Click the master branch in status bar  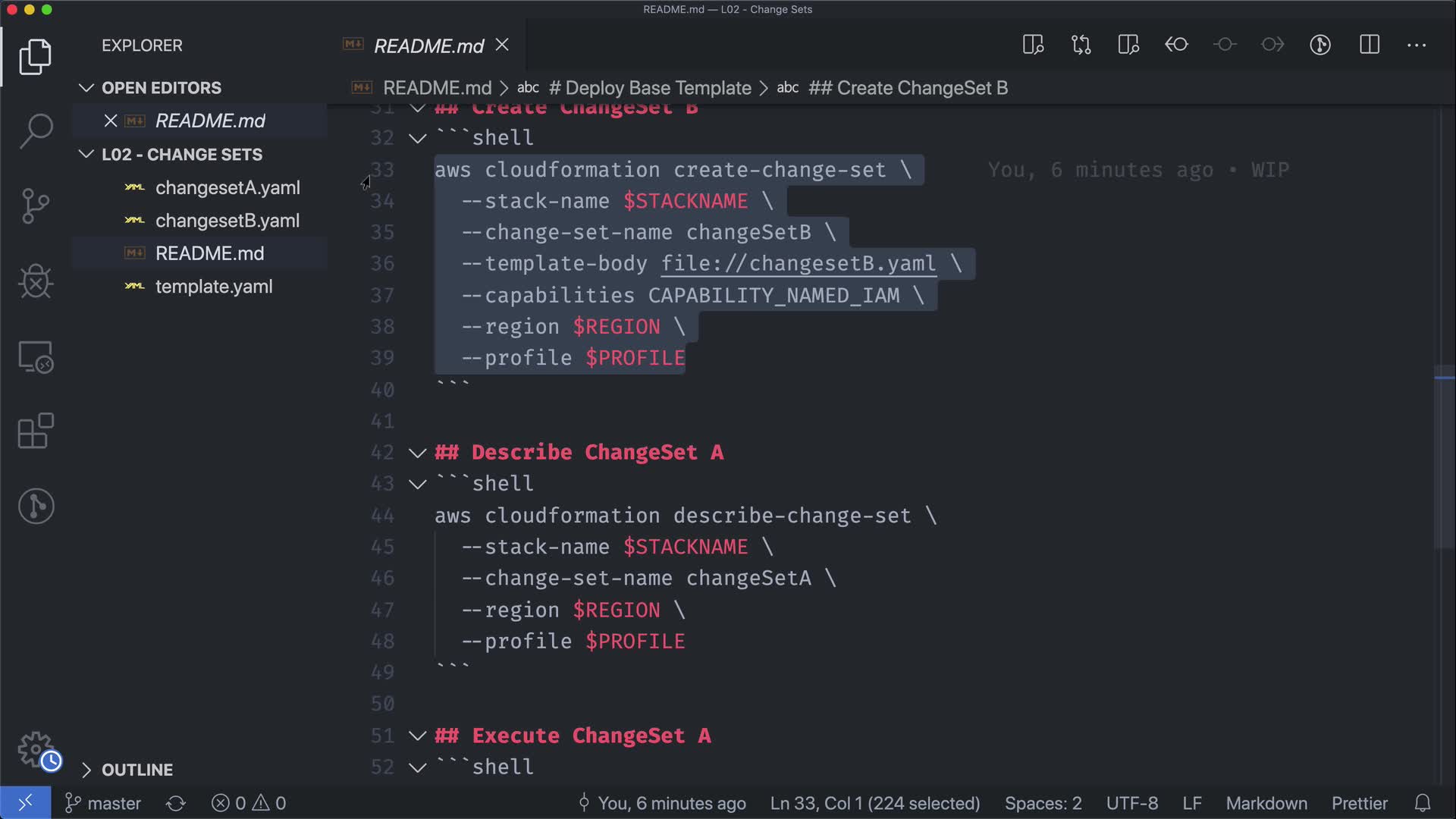coord(104,803)
